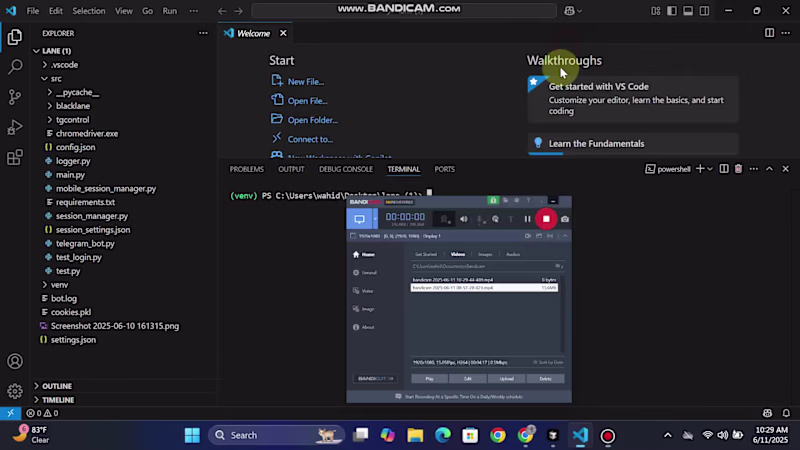This screenshot has height=450, width=800.
Task: Switch to PROBLEMS panel tab
Action: (x=246, y=169)
